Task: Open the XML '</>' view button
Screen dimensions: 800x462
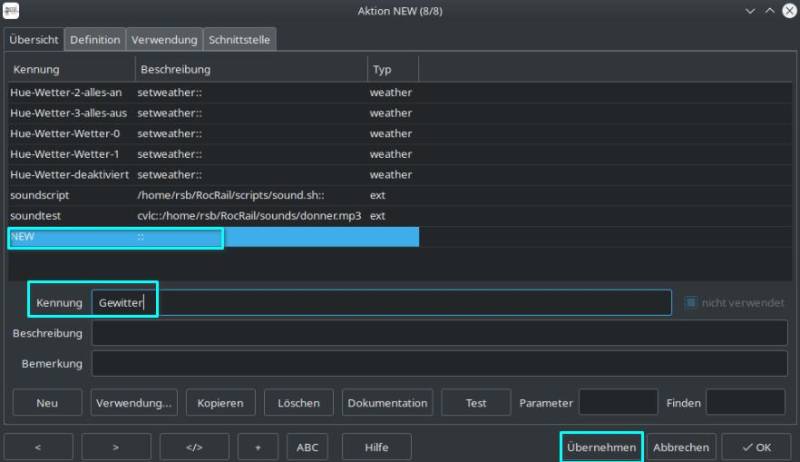Action: 194,447
